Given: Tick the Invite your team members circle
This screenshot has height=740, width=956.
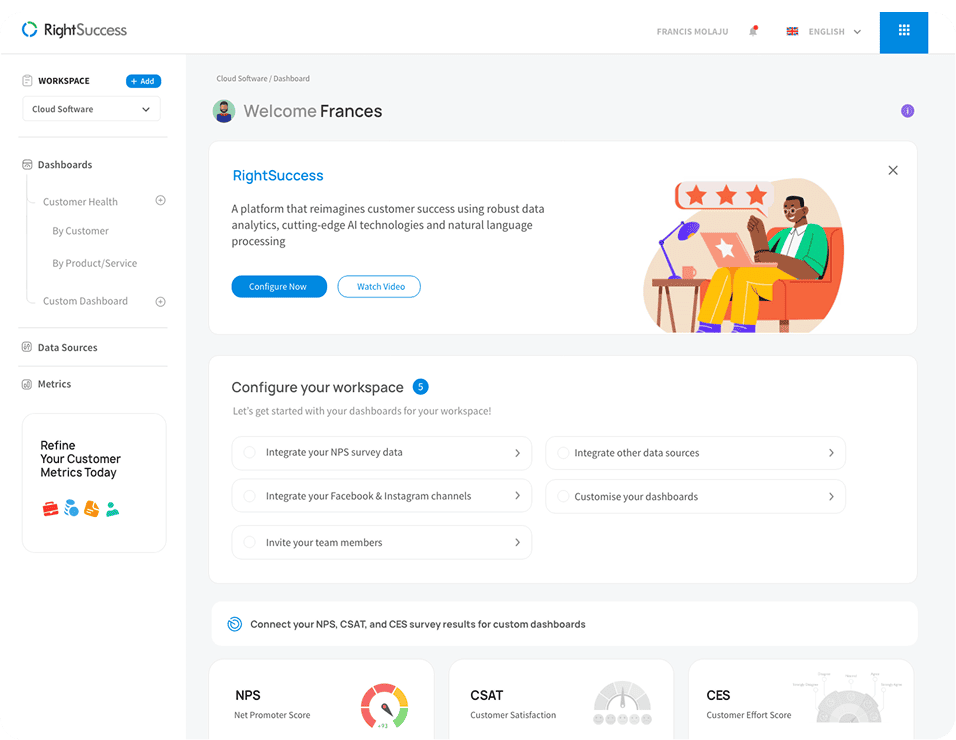Looking at the screenshot, I should pos(249,543).
